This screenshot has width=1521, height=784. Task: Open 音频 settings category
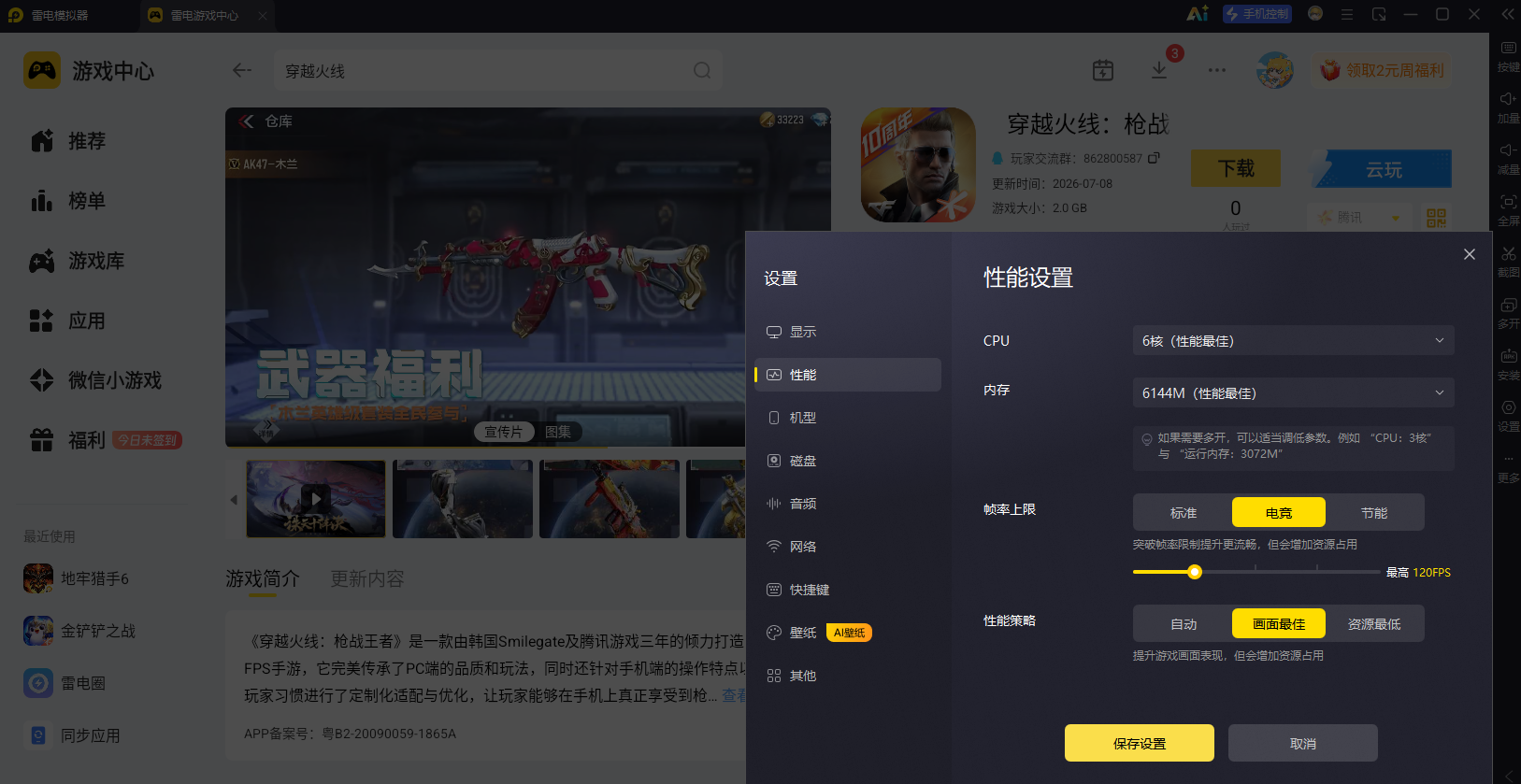(848, 504)
